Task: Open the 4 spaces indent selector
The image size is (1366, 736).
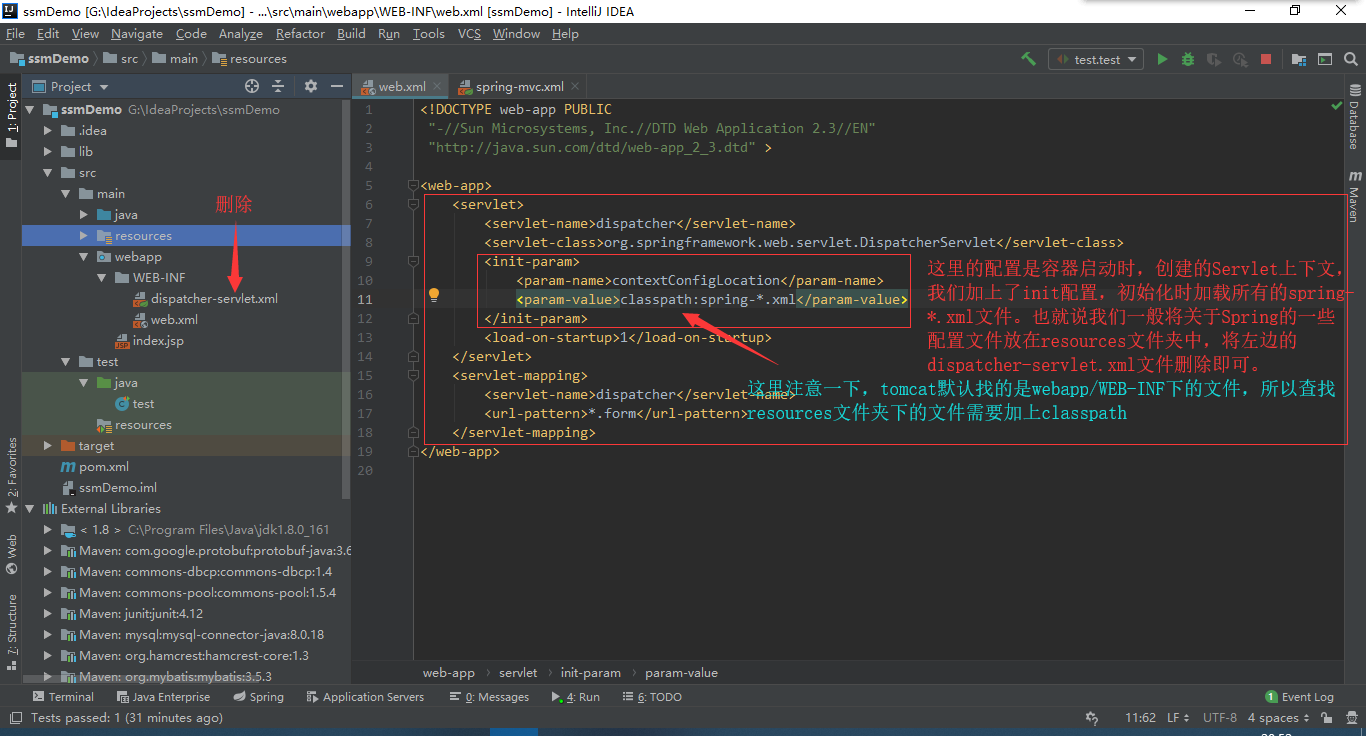Action: [1278, 718]
